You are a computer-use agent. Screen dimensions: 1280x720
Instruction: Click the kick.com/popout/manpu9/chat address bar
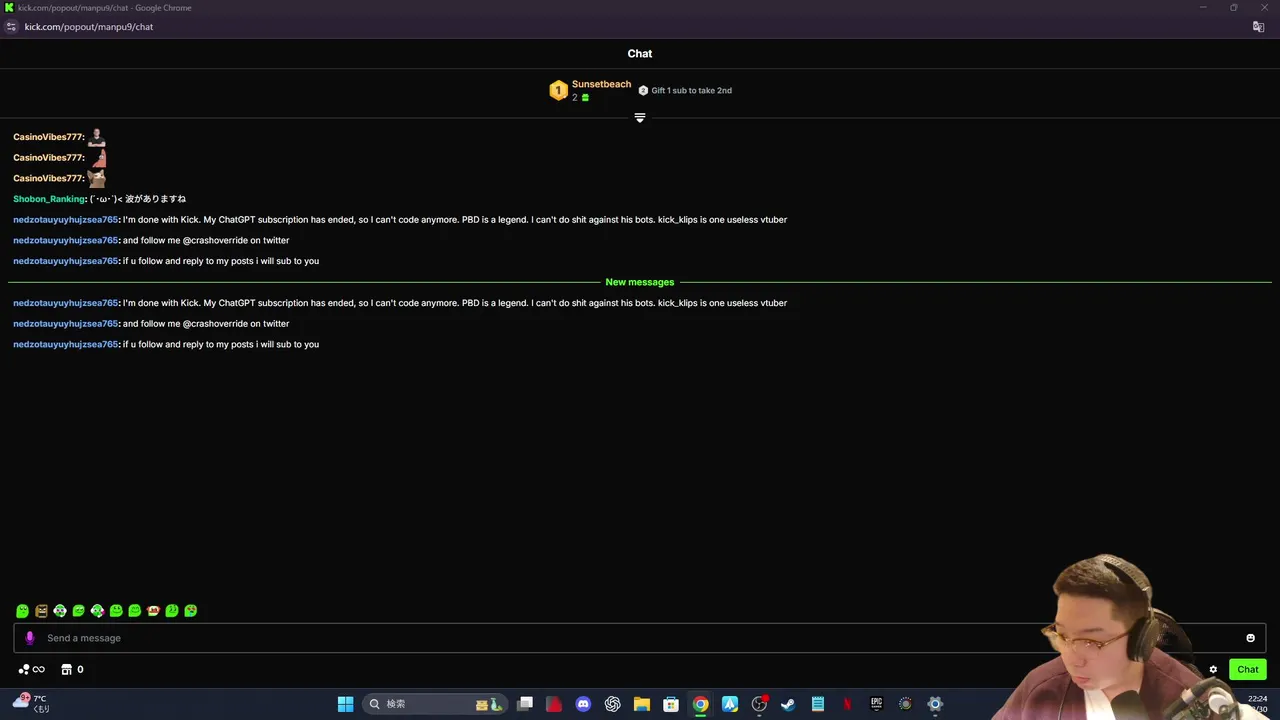pos(89,27)
